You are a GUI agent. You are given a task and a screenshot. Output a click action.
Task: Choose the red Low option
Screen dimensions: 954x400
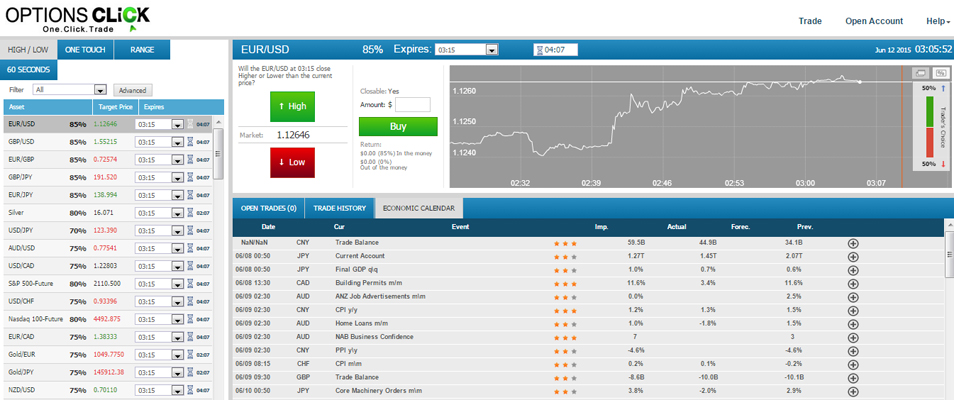pyautogui.click(x=298, y=162)
